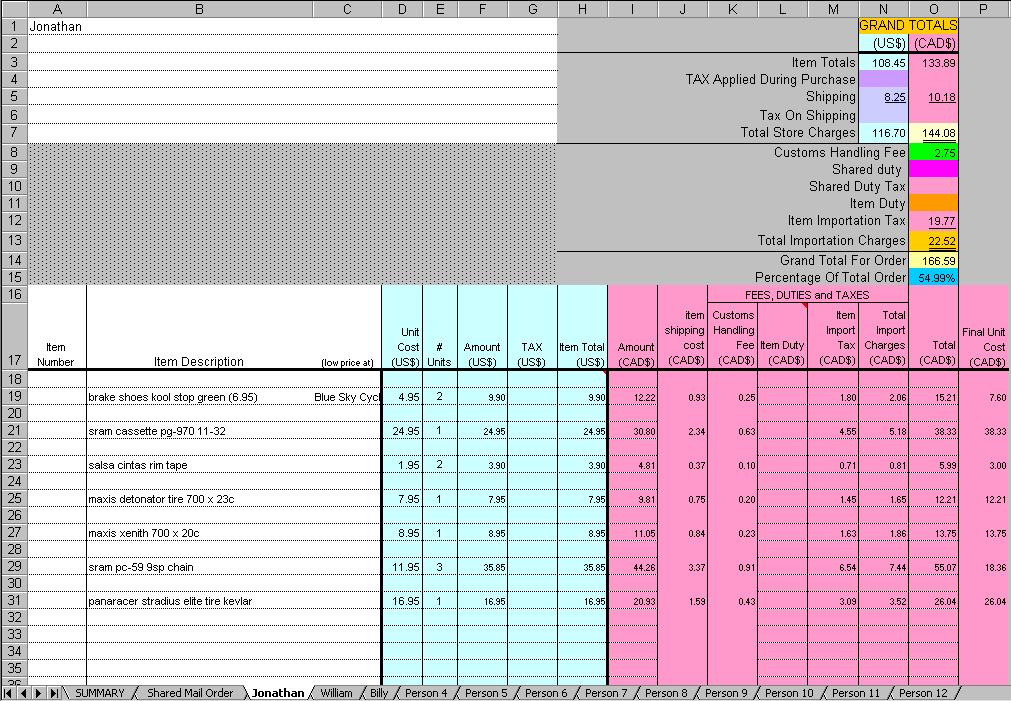
Task: Select the Billy sheet tab
Action: coord(378,693)
